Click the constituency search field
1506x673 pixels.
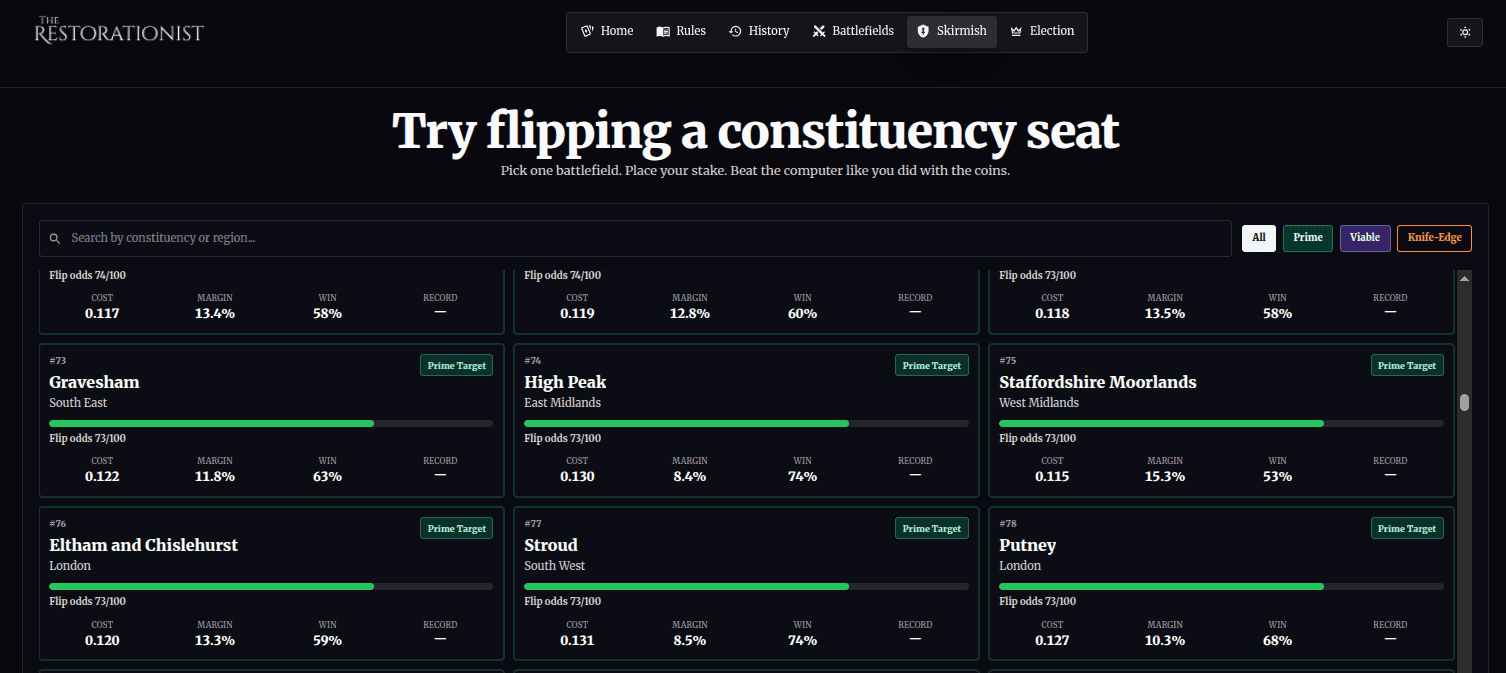point(640,239)
